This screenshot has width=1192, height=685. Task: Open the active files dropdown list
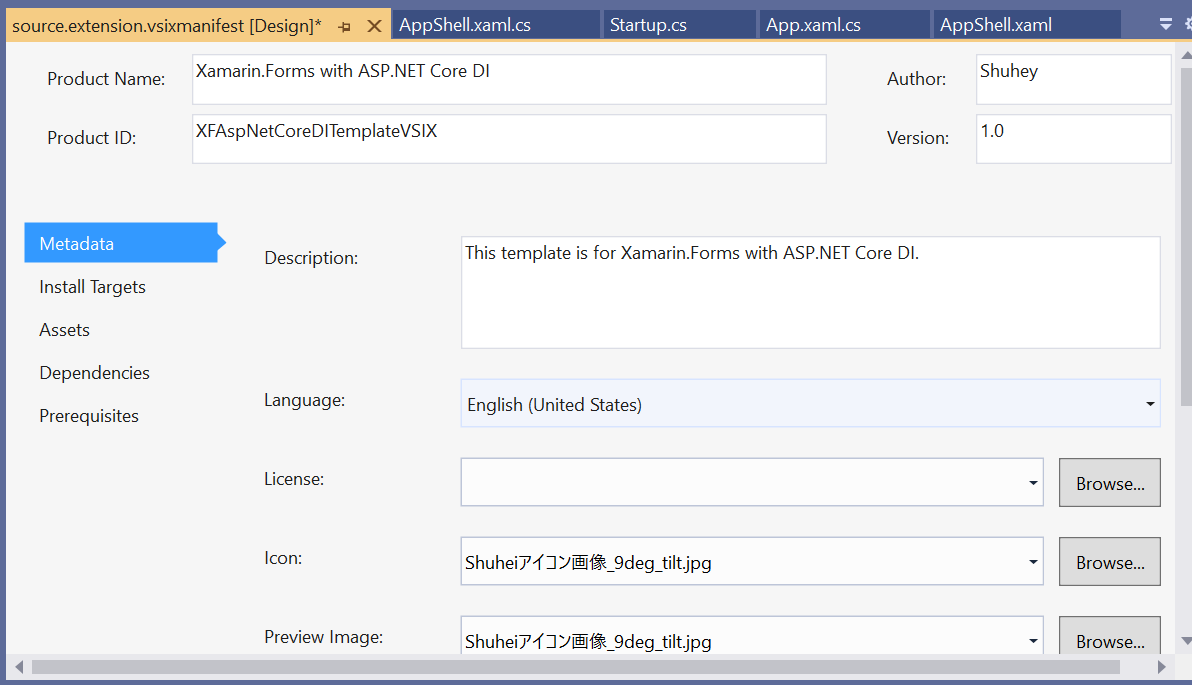(1165, 24)
